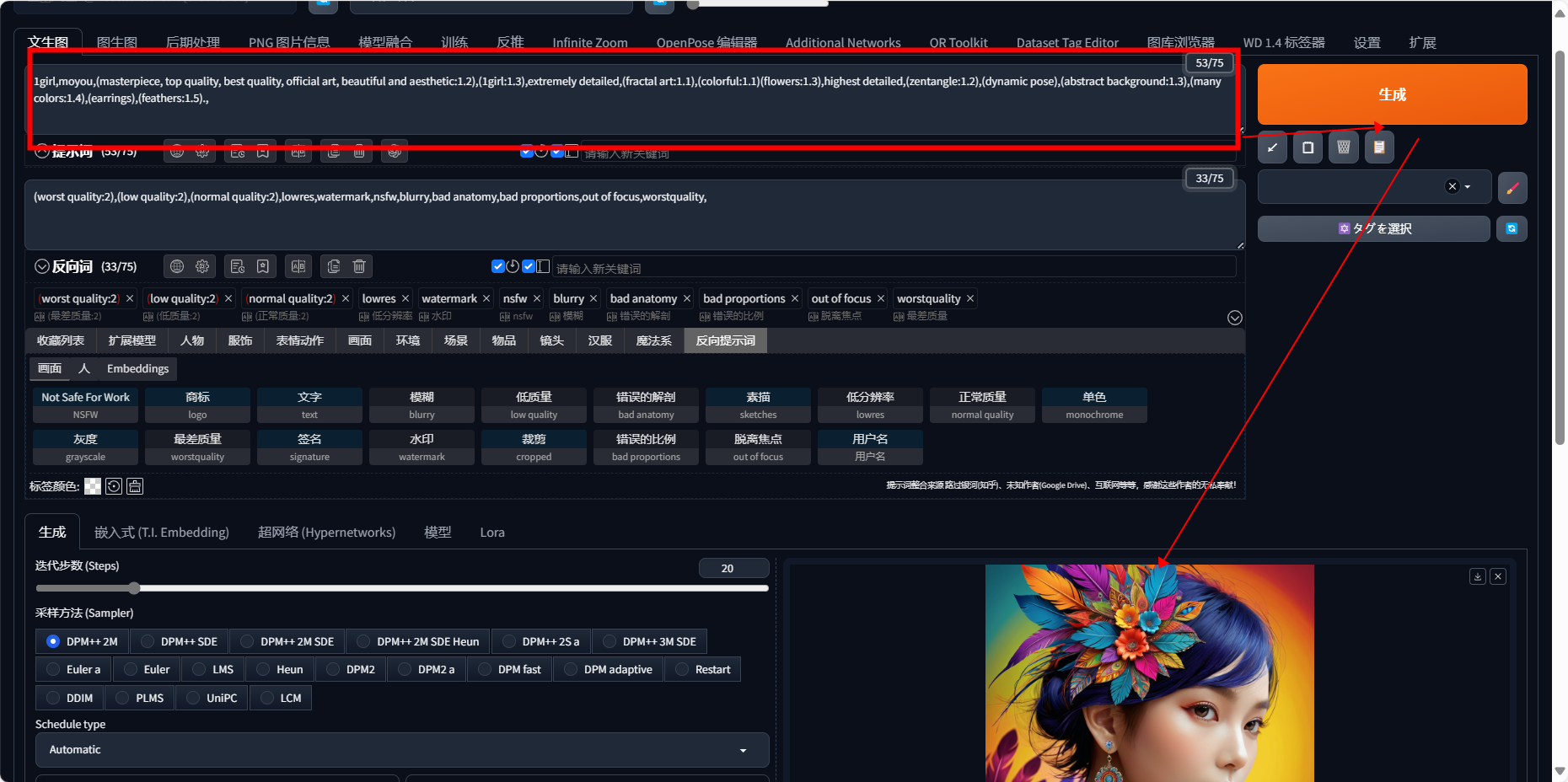The image size is (1568, 782).
Task: Click the generated image of the woman with feathers
Action: click(1149, 672)
